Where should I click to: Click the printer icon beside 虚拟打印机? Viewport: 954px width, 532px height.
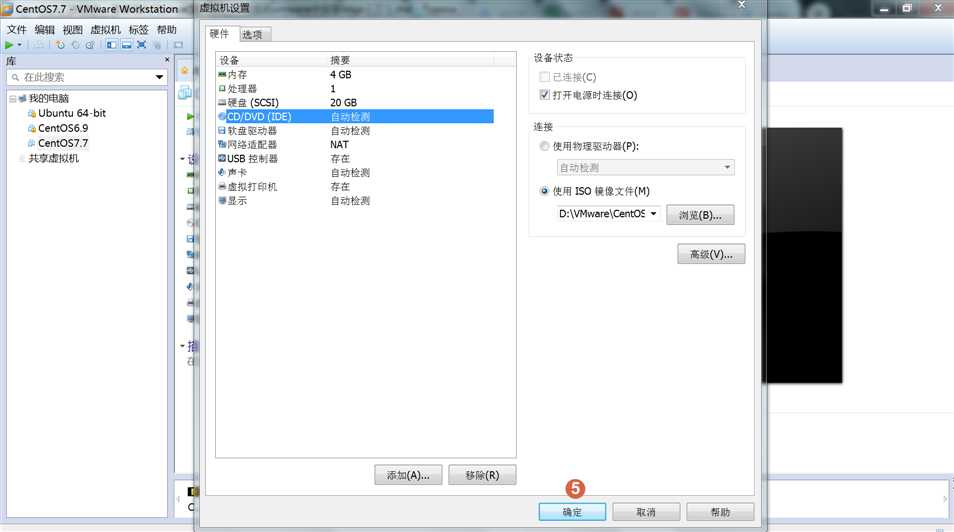pos(222,186)
